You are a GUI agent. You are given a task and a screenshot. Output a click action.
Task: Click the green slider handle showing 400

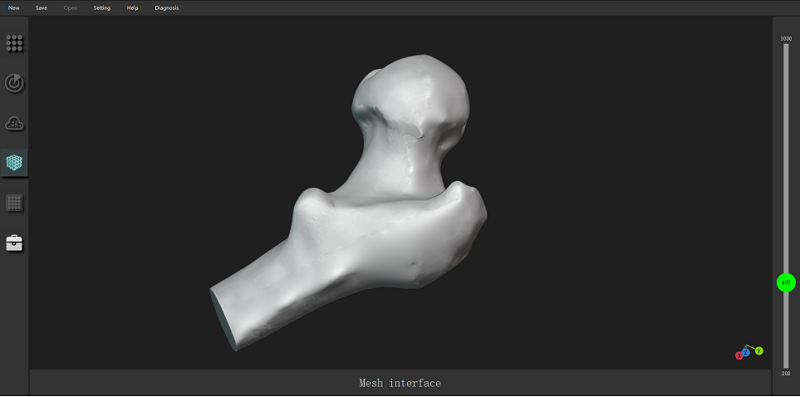pos(786,283)
